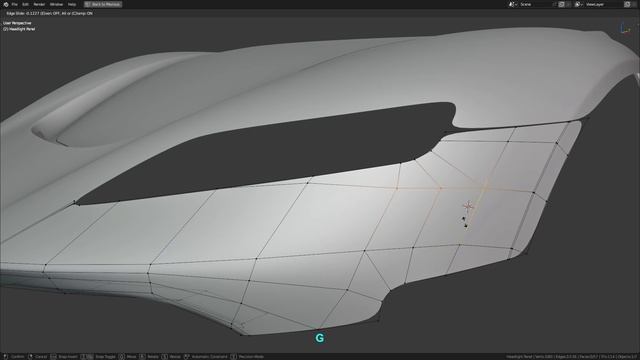
Task: Click the Automatic Constraint icon in status bar
Action: tap(187, 356)
